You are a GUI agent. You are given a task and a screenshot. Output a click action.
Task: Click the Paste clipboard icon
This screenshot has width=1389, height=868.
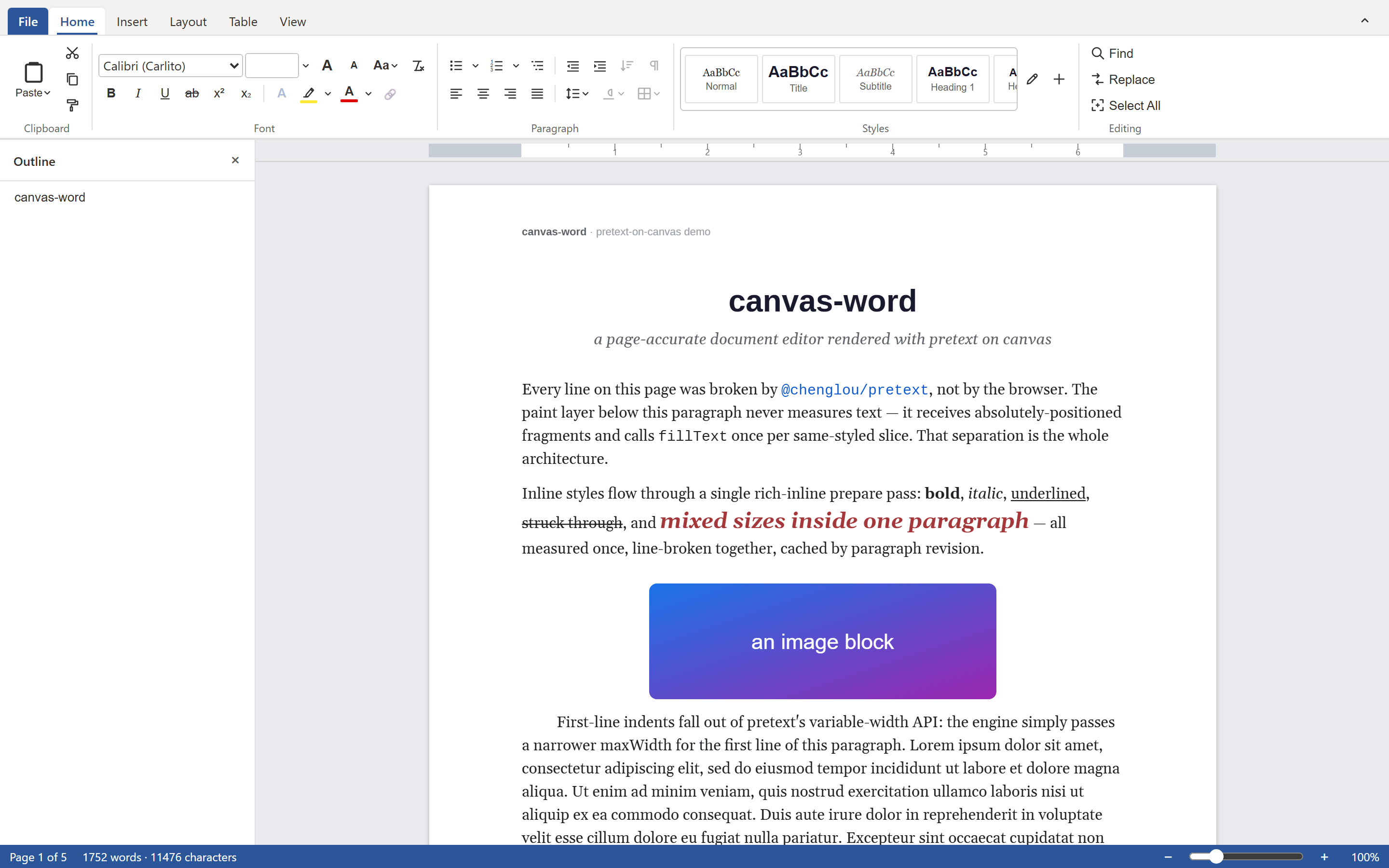(x=33, y=72)
